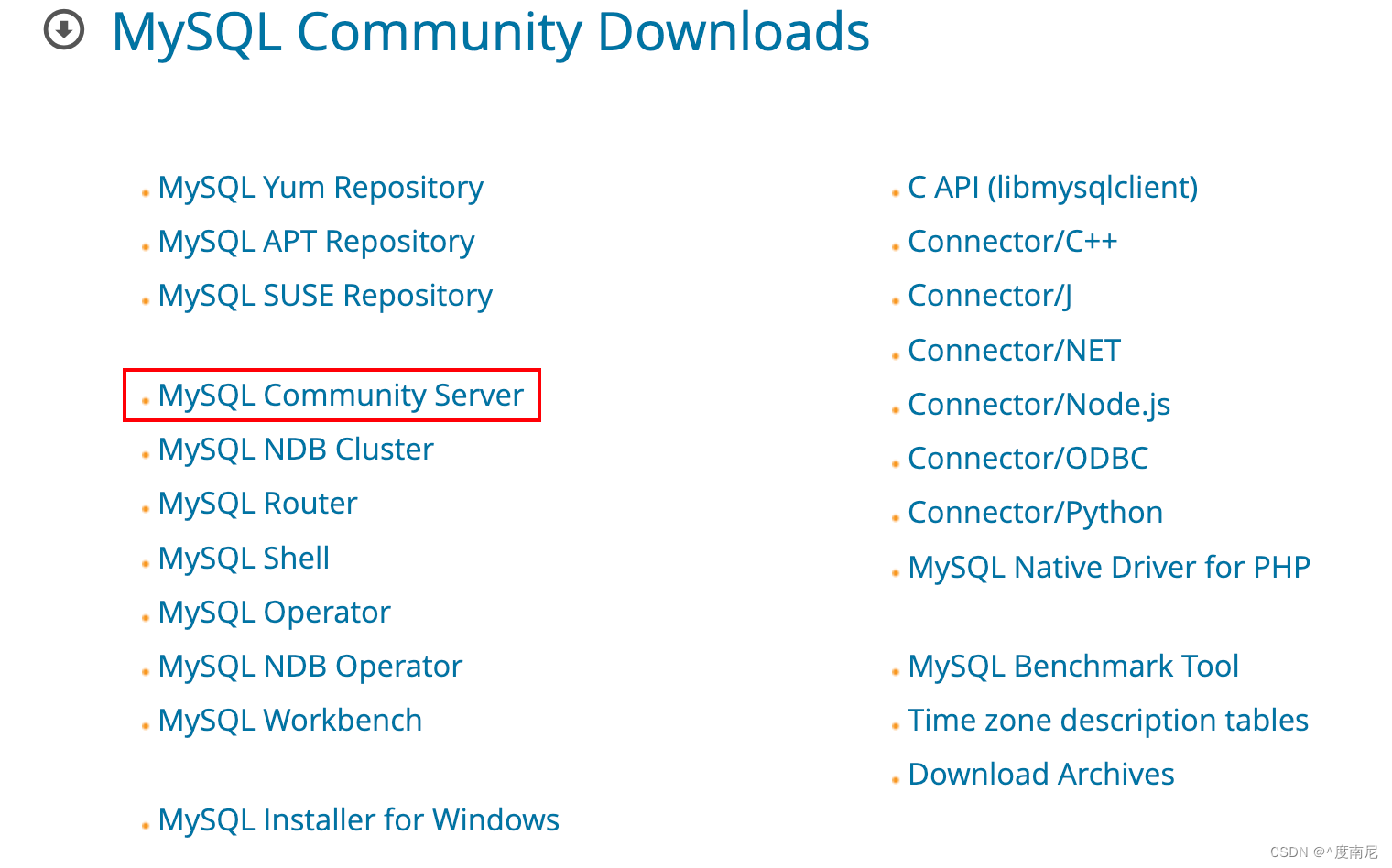Select the Connector/C++ link
This screenshot has width=1392, height=868.
(x=1012, y=242)
